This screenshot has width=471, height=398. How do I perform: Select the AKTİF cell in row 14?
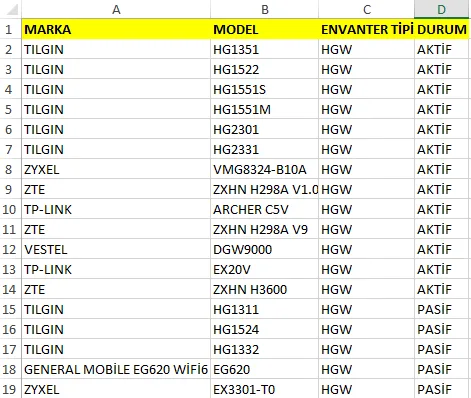[441, 289]
